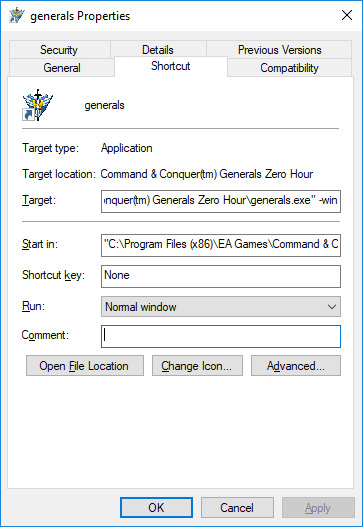The height and width of the screenshot is (527, 363).
Task: Select the Shortcut tab
Action: [171, 66]
